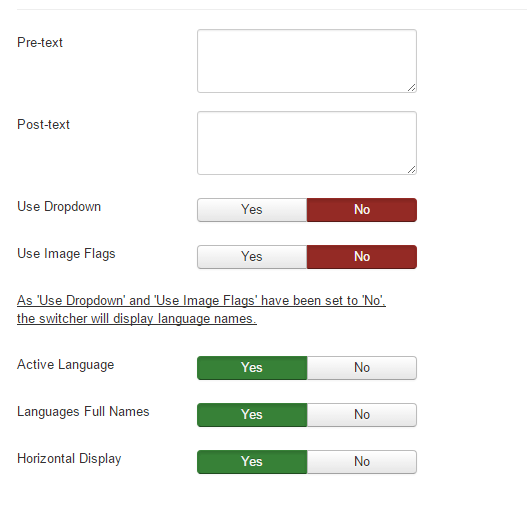Set Active Language to No
Screen dimensions: 527x525
coord(362,368)
